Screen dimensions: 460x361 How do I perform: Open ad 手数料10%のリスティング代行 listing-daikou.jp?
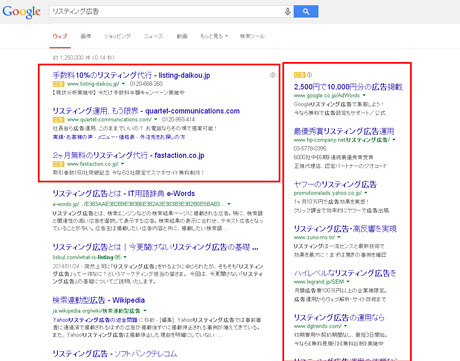[131, 75]
